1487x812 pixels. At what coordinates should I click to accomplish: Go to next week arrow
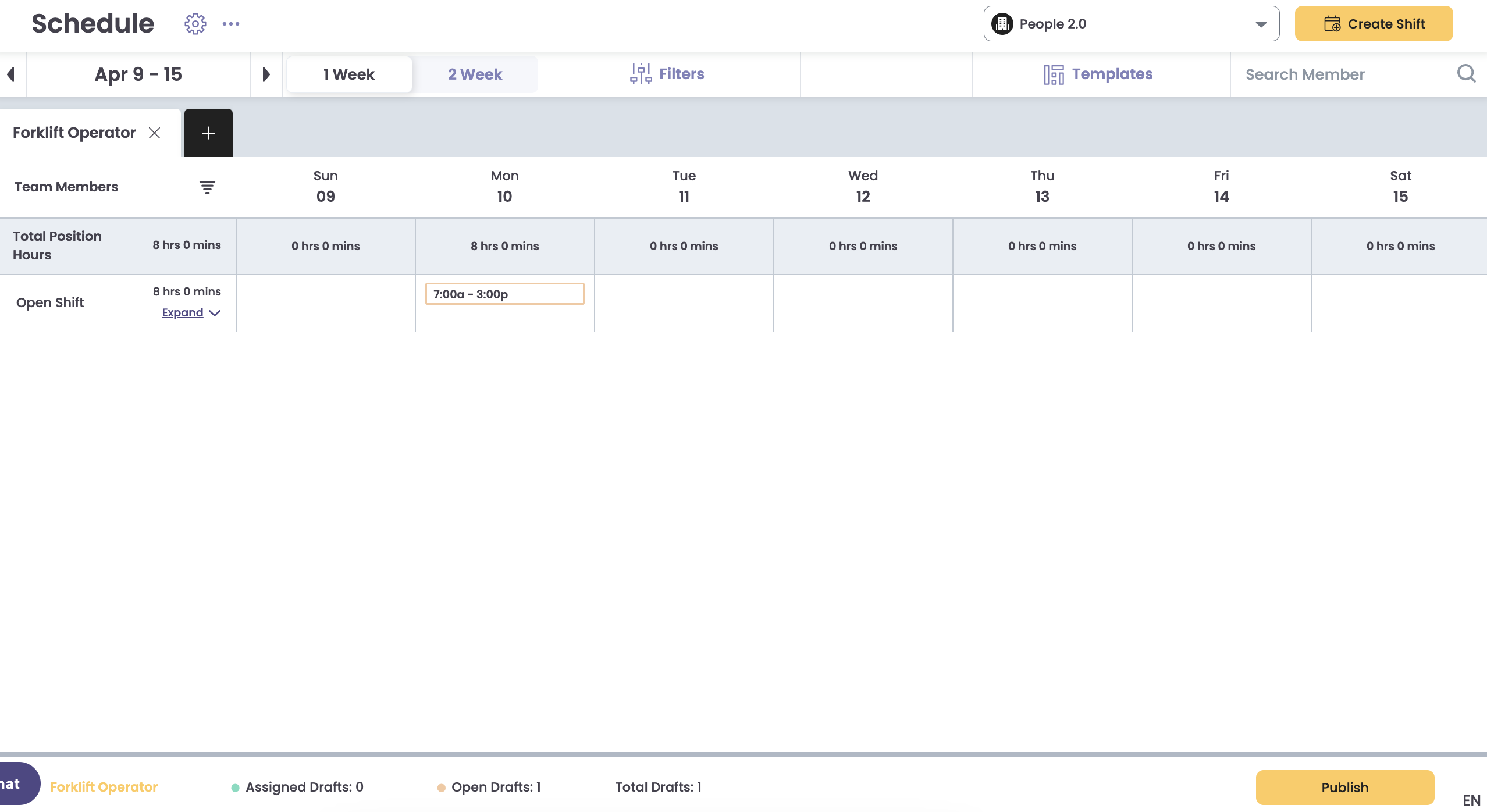pos(266,74)
